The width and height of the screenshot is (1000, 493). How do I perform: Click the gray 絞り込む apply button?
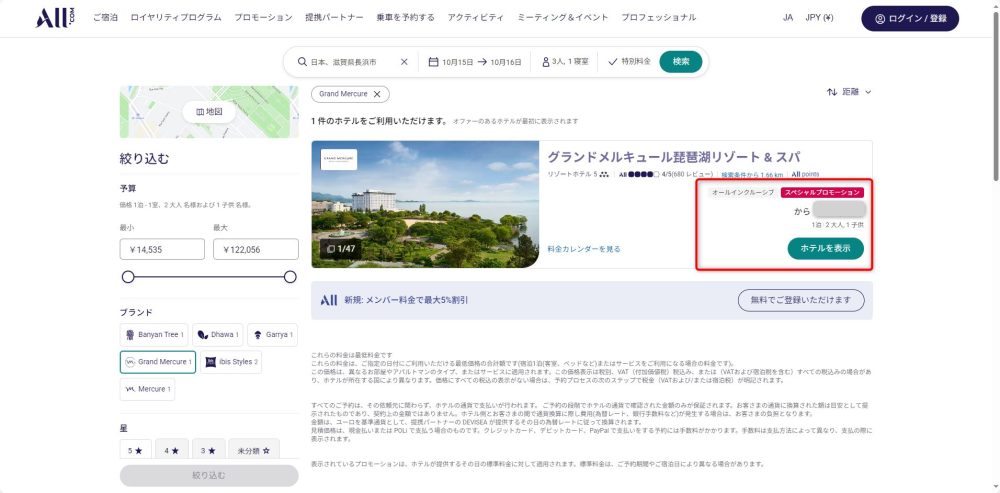[x=209, y=475]
